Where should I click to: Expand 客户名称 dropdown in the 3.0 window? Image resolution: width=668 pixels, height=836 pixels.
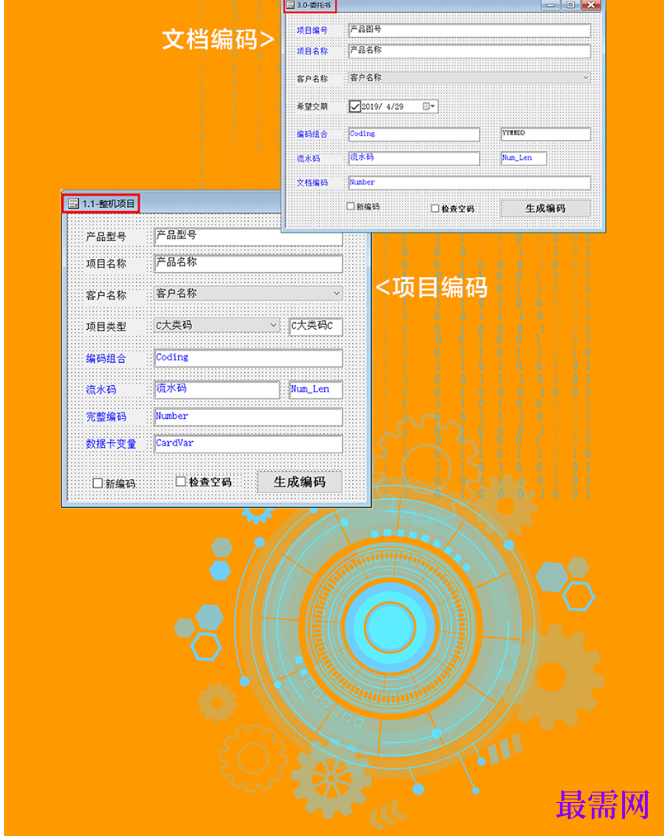pyautogui.click(x=585, y=78)
